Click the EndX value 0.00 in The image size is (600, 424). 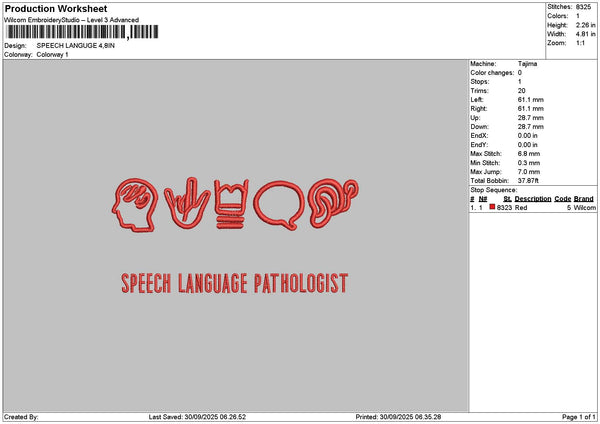click(527, 136)
